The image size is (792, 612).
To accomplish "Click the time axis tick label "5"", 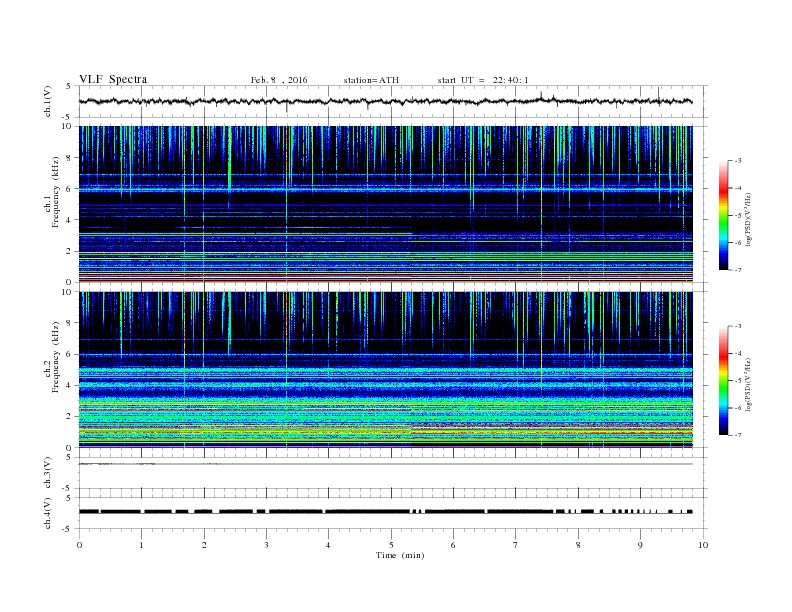I will click(x=391, y=545).
